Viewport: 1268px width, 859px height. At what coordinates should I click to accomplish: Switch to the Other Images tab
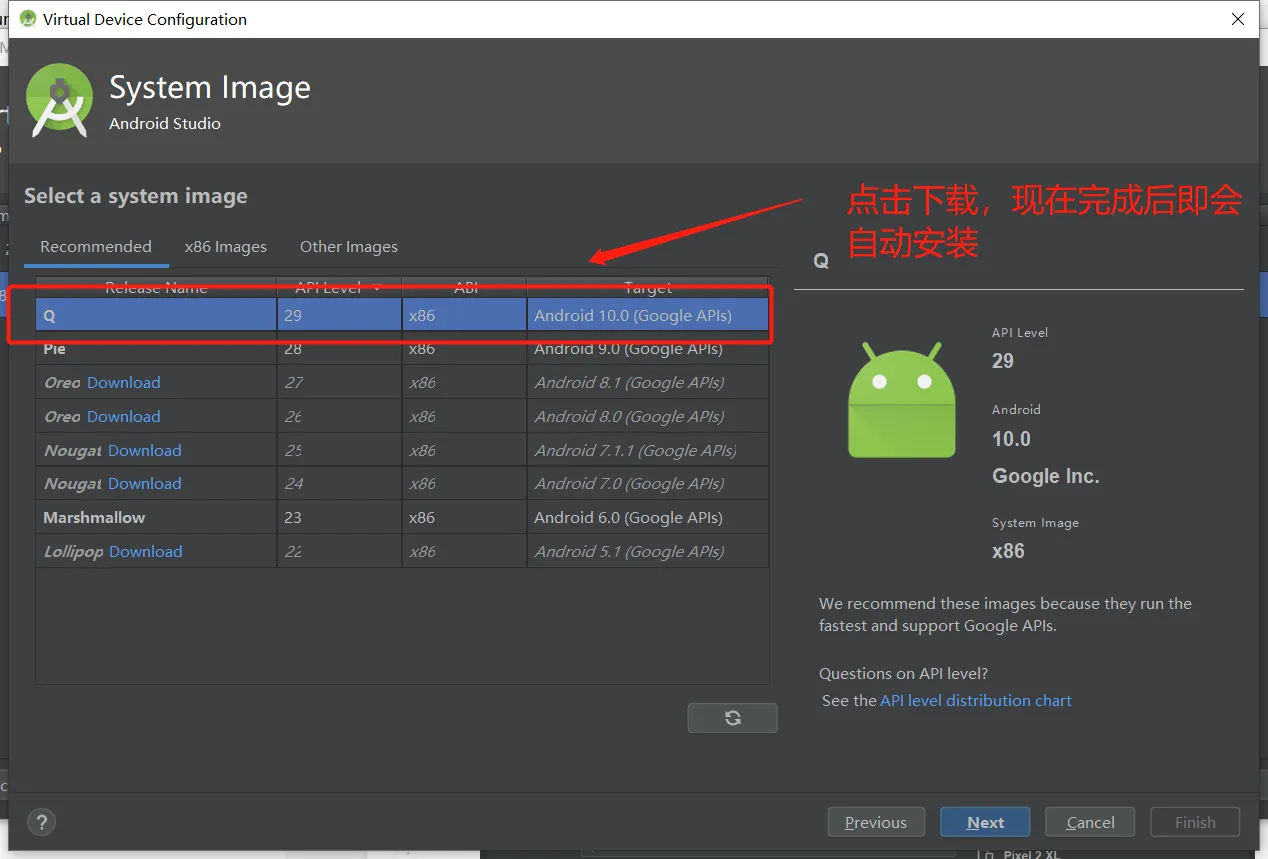349,247
